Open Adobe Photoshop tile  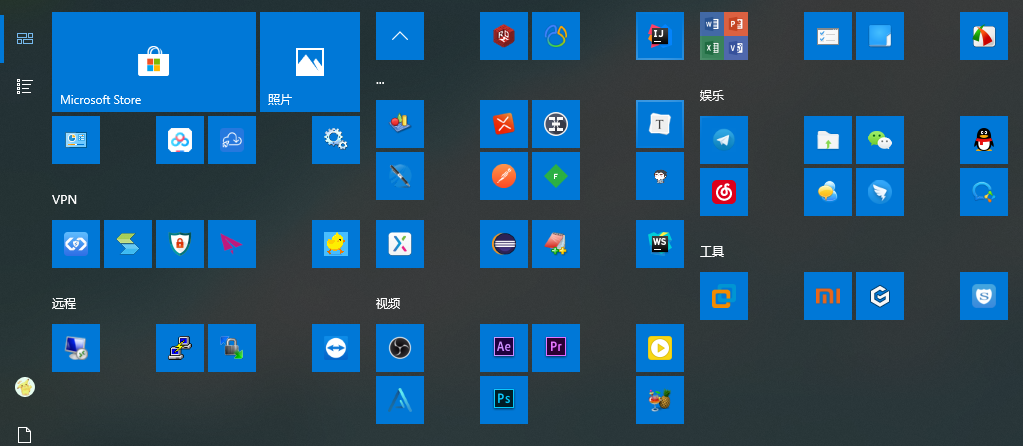pos(504,400)
